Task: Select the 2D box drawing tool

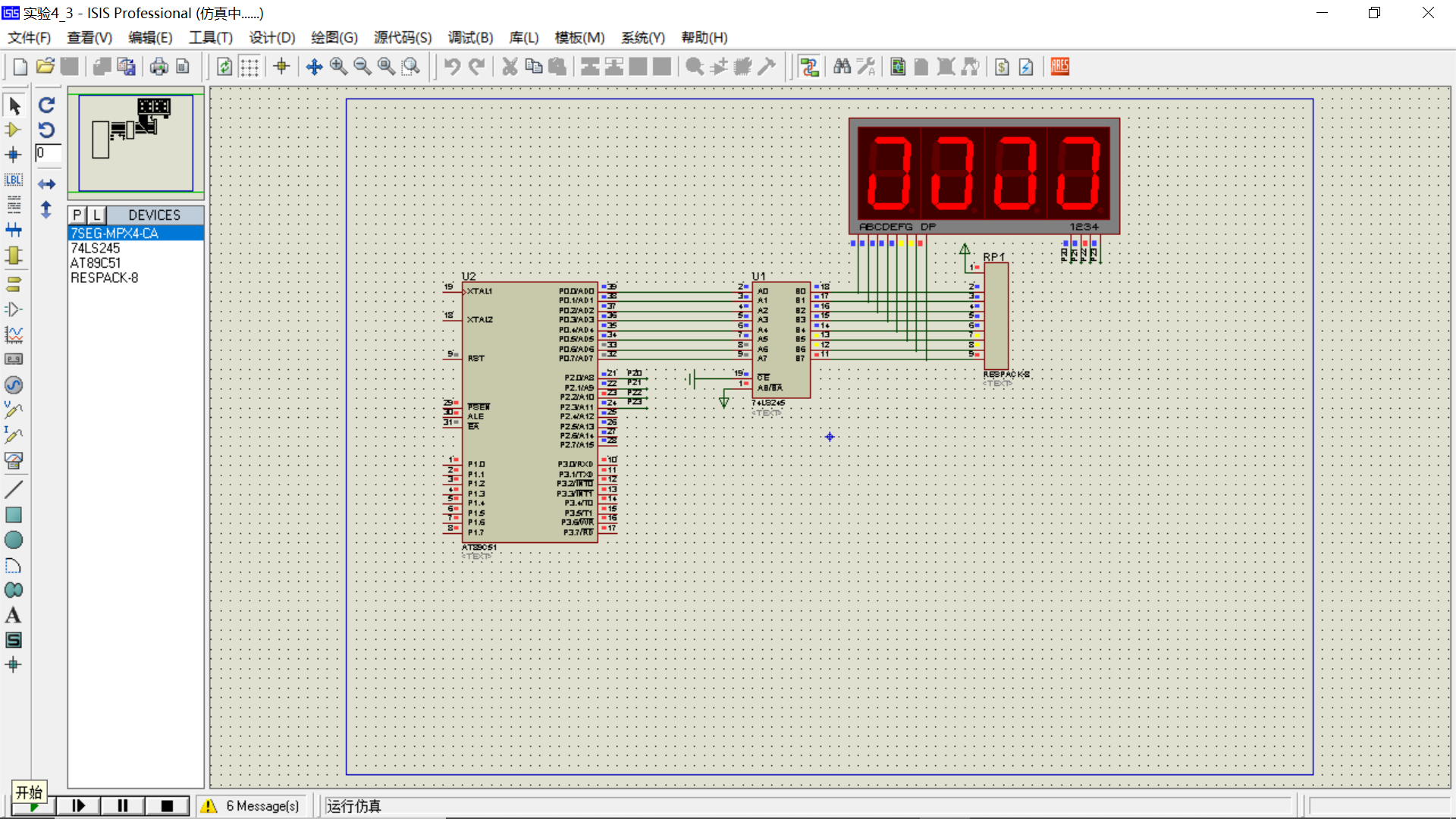Action: pyautogui.click(x=14, y=515)
